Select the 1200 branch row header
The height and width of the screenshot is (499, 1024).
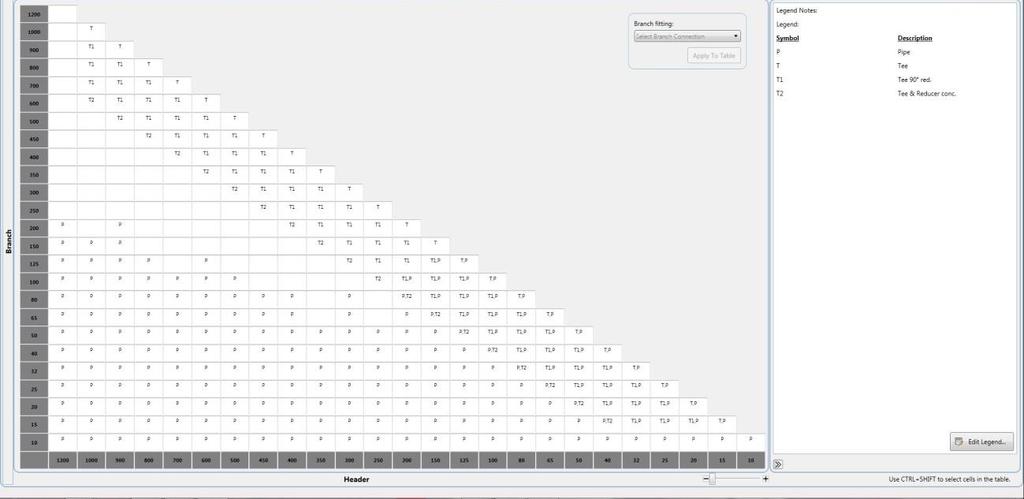point(34,14)
